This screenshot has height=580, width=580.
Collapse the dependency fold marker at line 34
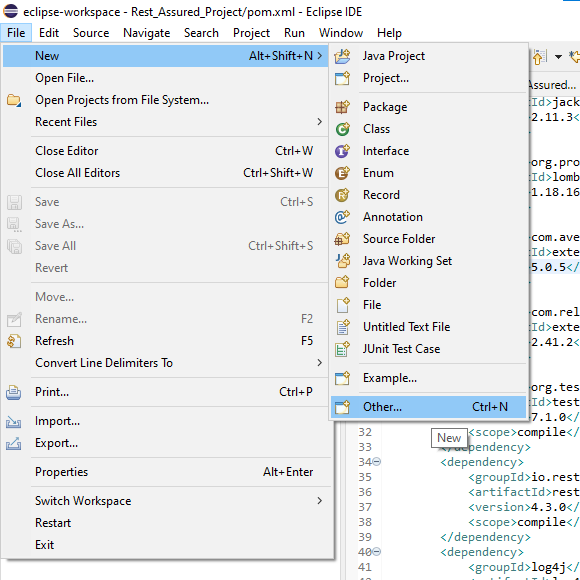tap(376, 461)
